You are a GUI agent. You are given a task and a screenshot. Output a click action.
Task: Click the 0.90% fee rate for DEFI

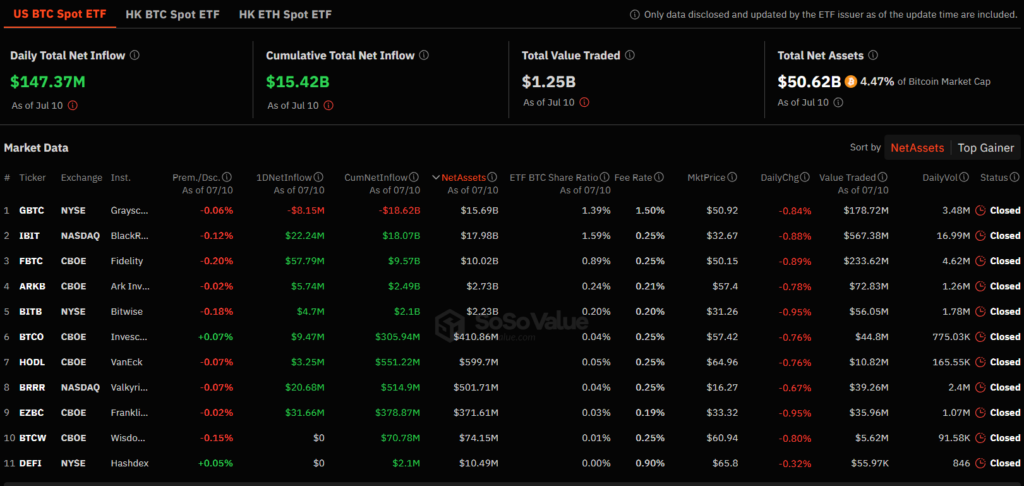tap(650, 463)
